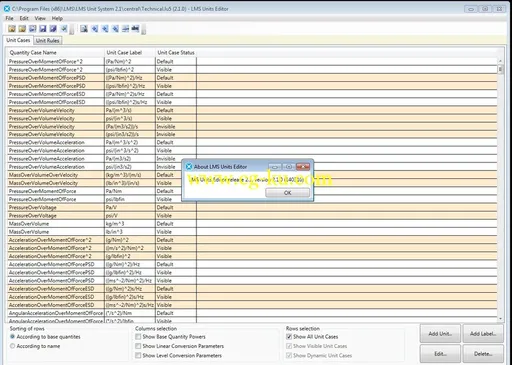The height and width of the screenshot is (365, 512).
Task: Click the LMS app icon in main title bar
Action: pyautogui.click(x=7, y=9)
